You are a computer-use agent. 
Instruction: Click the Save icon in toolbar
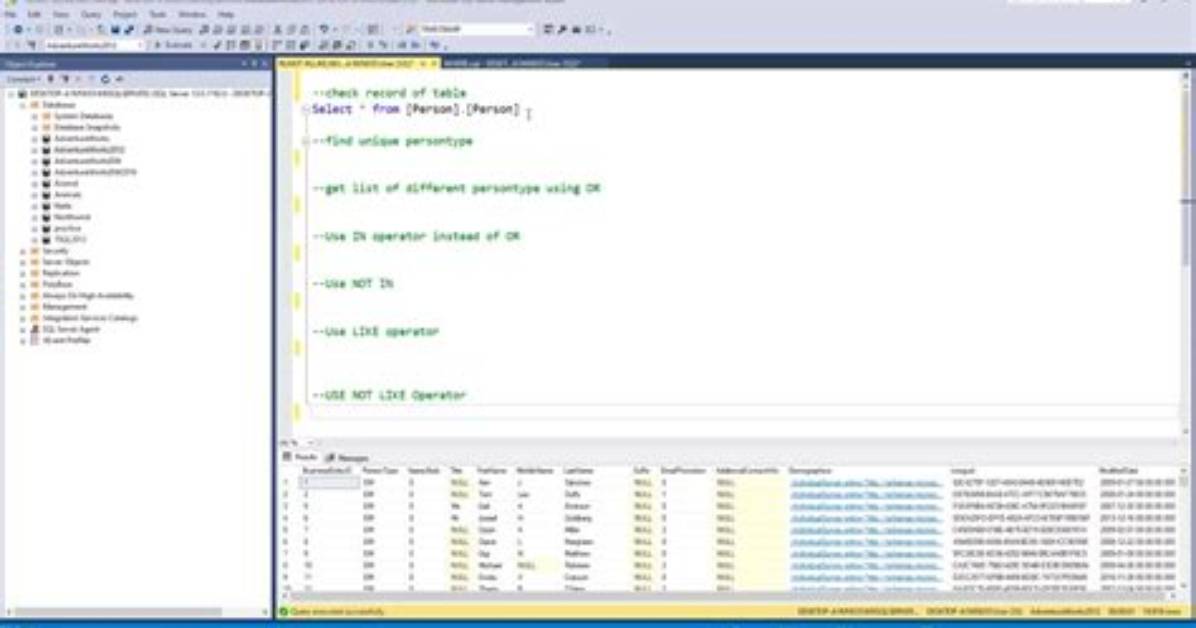115,30
